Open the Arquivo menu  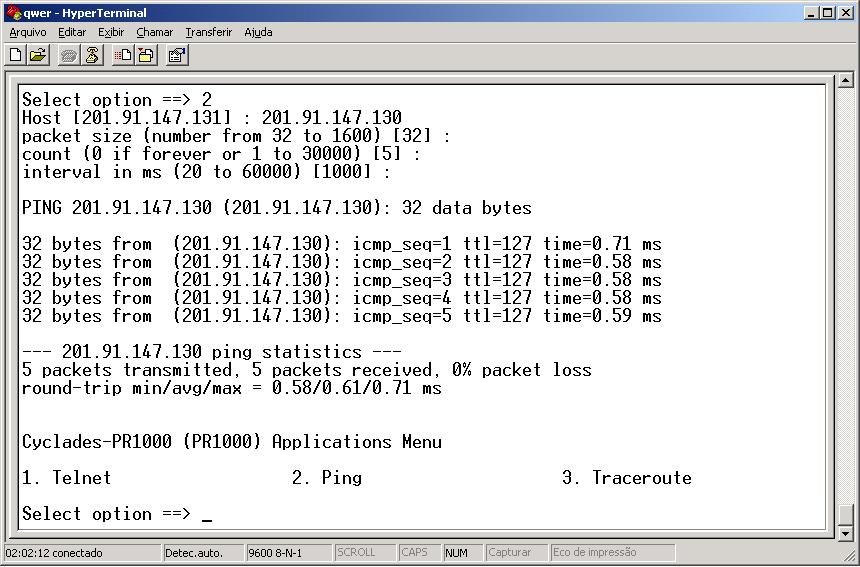(28, 32)
